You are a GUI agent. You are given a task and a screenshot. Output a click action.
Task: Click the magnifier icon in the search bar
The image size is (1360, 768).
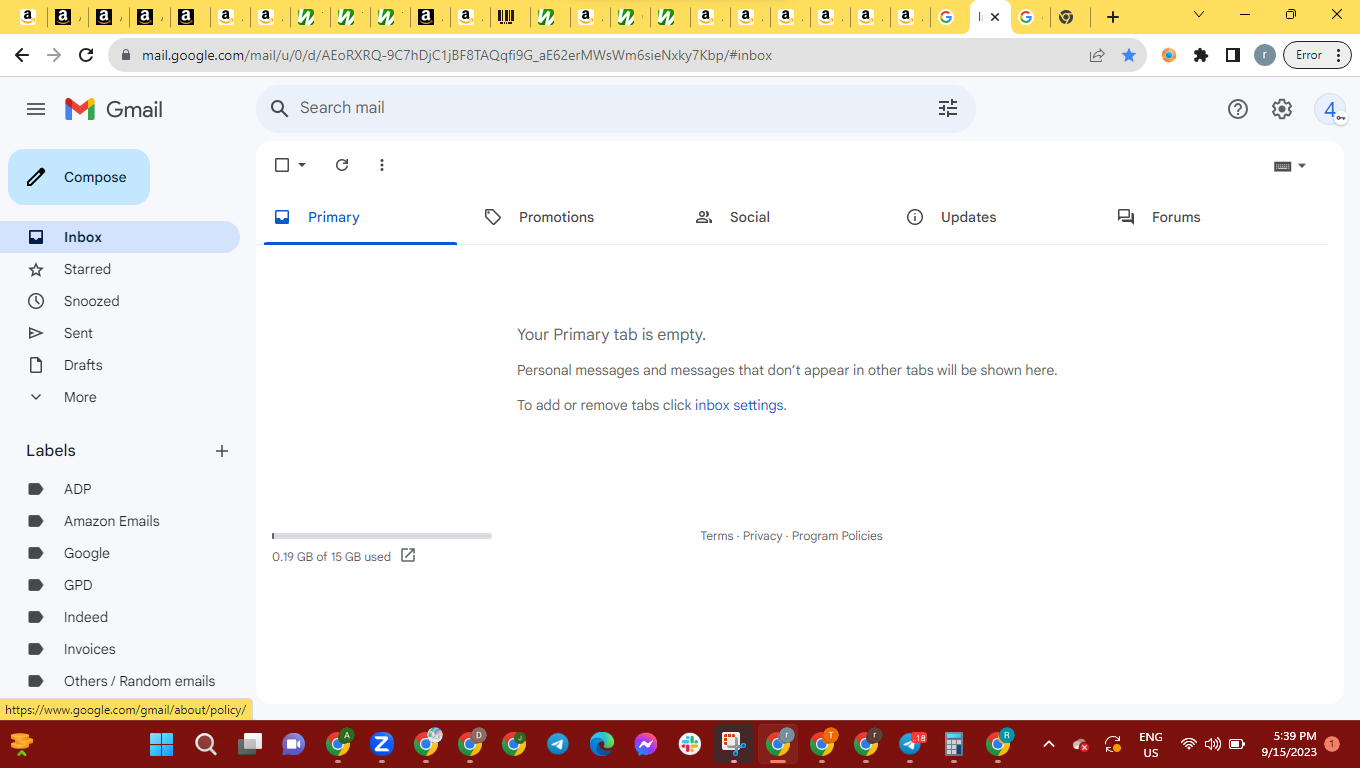click(280, 108)
